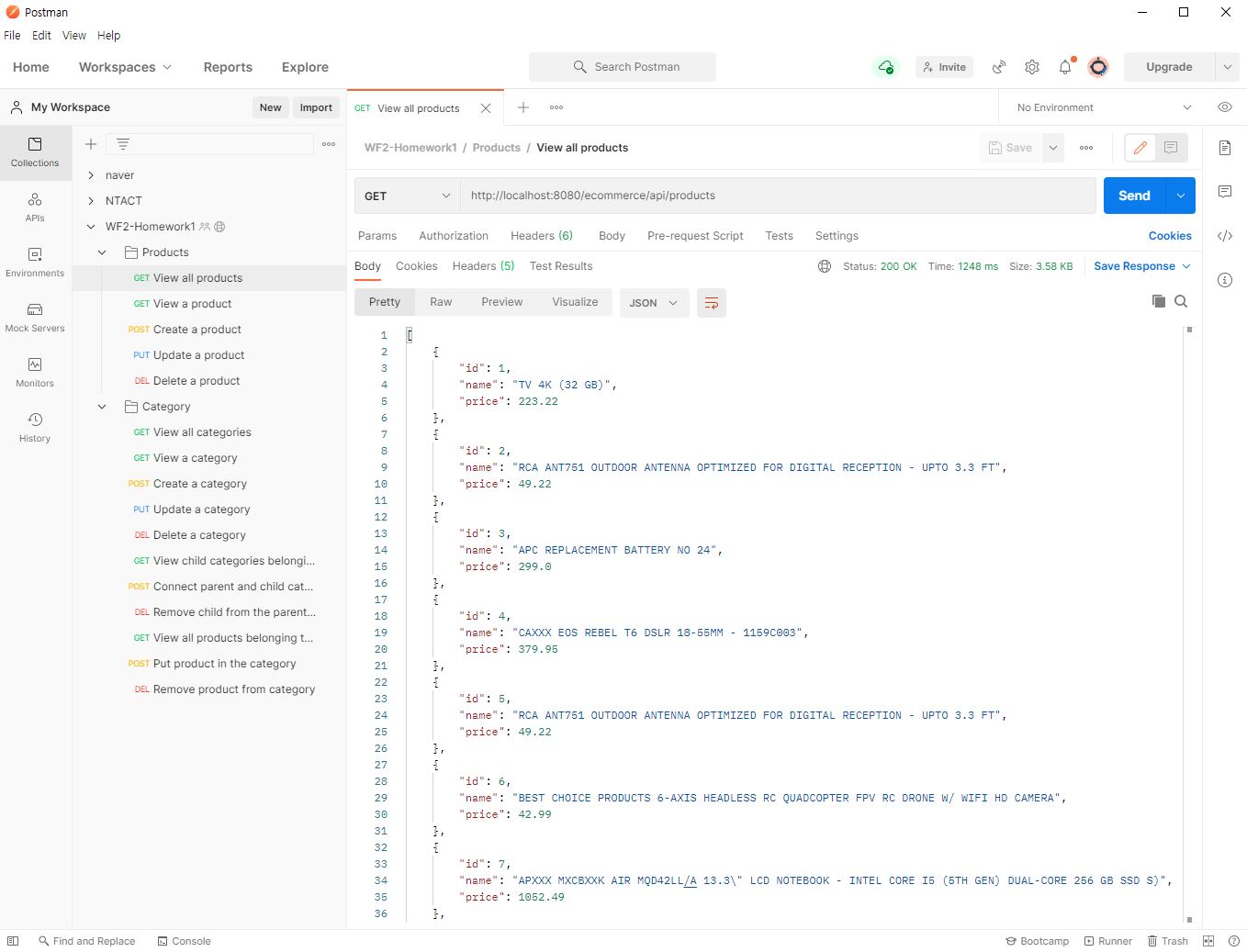
Task: Switch to the Pre-request Script tab
Action: coord(695,236)
